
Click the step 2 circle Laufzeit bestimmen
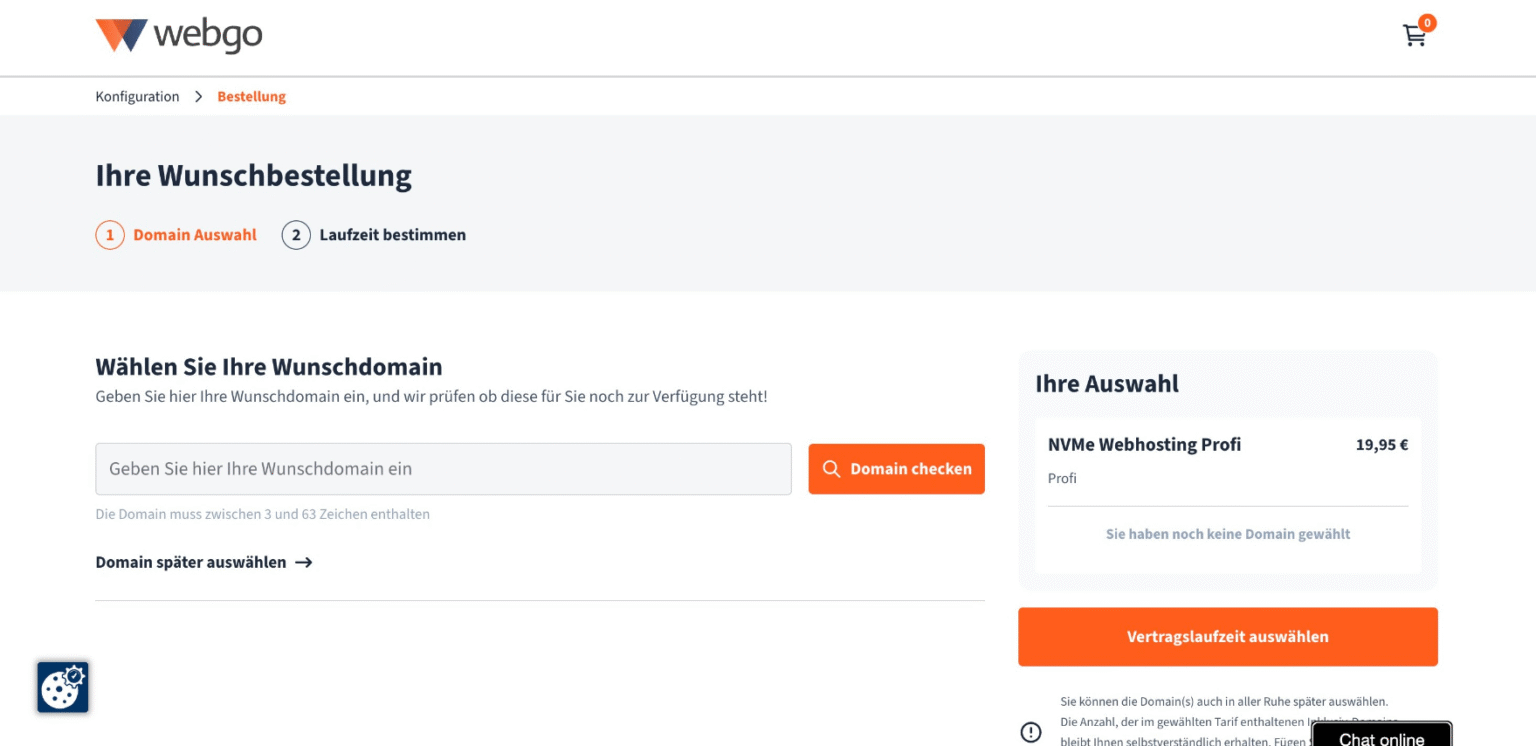pos(296,234)
